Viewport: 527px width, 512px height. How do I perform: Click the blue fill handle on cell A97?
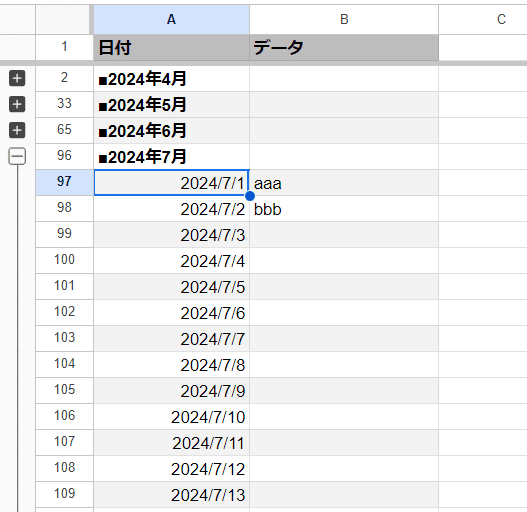250,196
